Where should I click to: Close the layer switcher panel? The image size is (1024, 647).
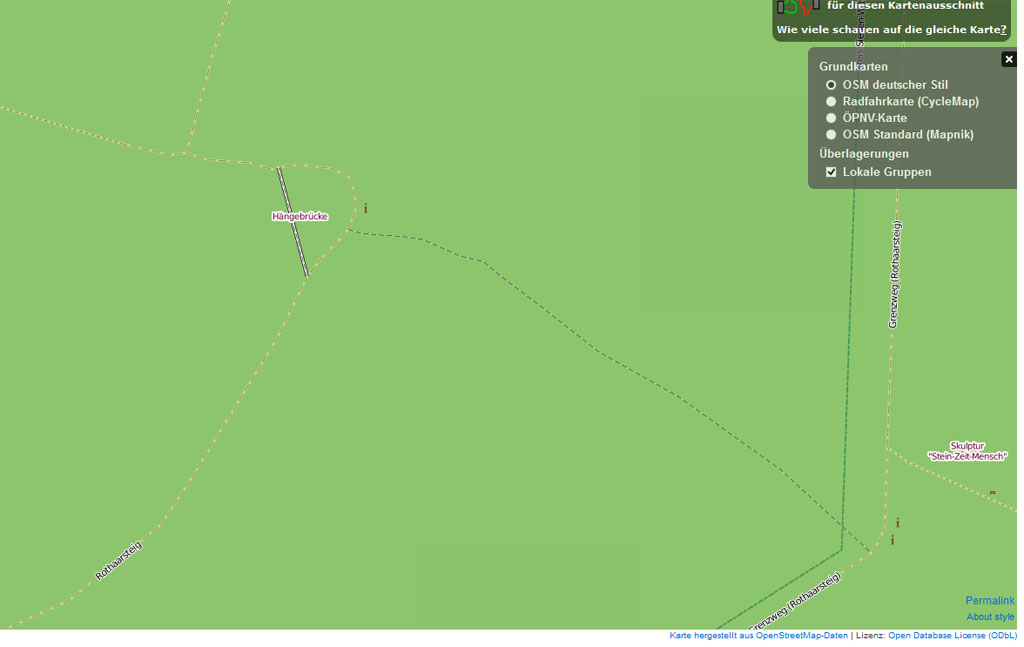coord(1008,59)
